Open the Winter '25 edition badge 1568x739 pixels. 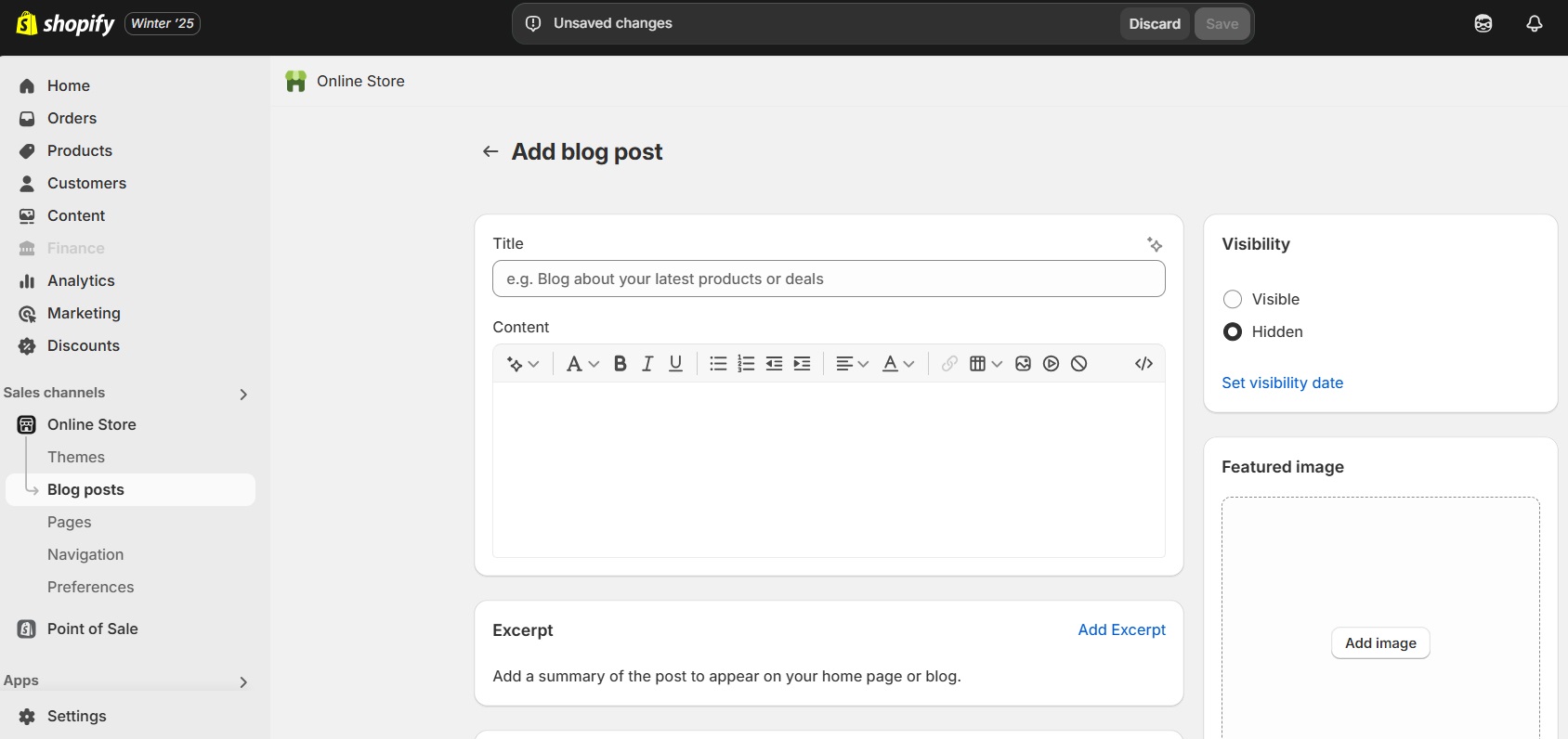click(163, 23)
